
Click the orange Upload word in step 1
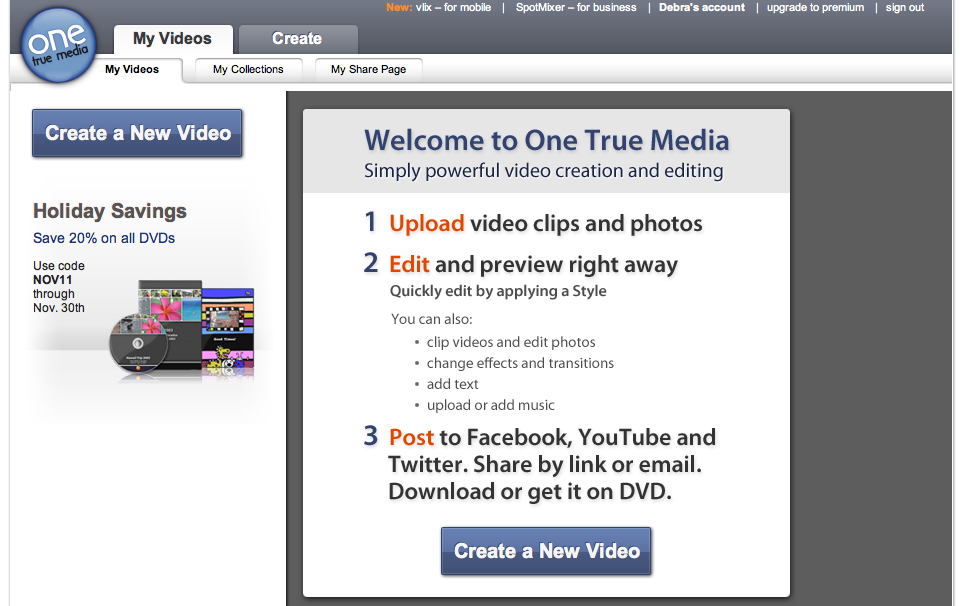click(x=427, y=224)
